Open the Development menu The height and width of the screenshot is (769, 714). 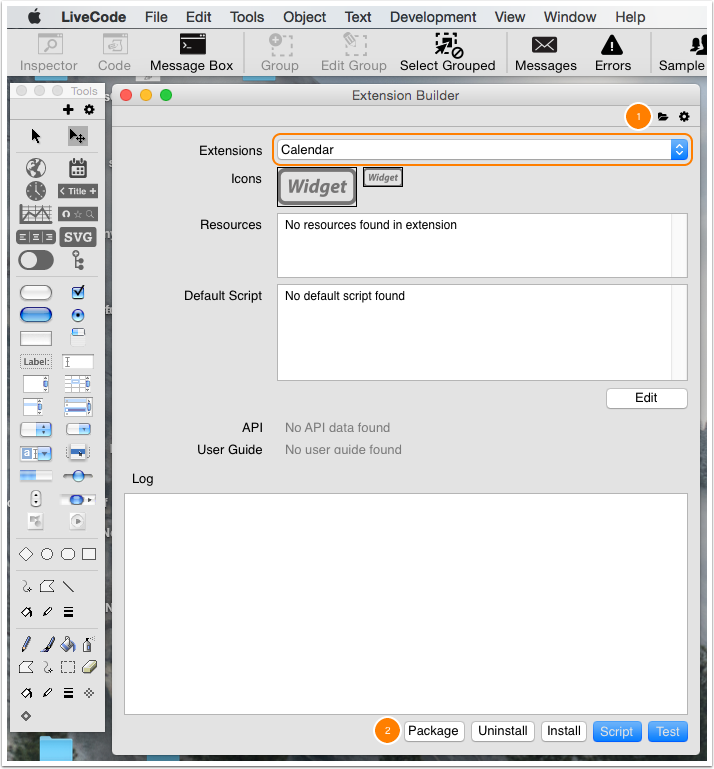pyautogui.click(x=433, y=17)
